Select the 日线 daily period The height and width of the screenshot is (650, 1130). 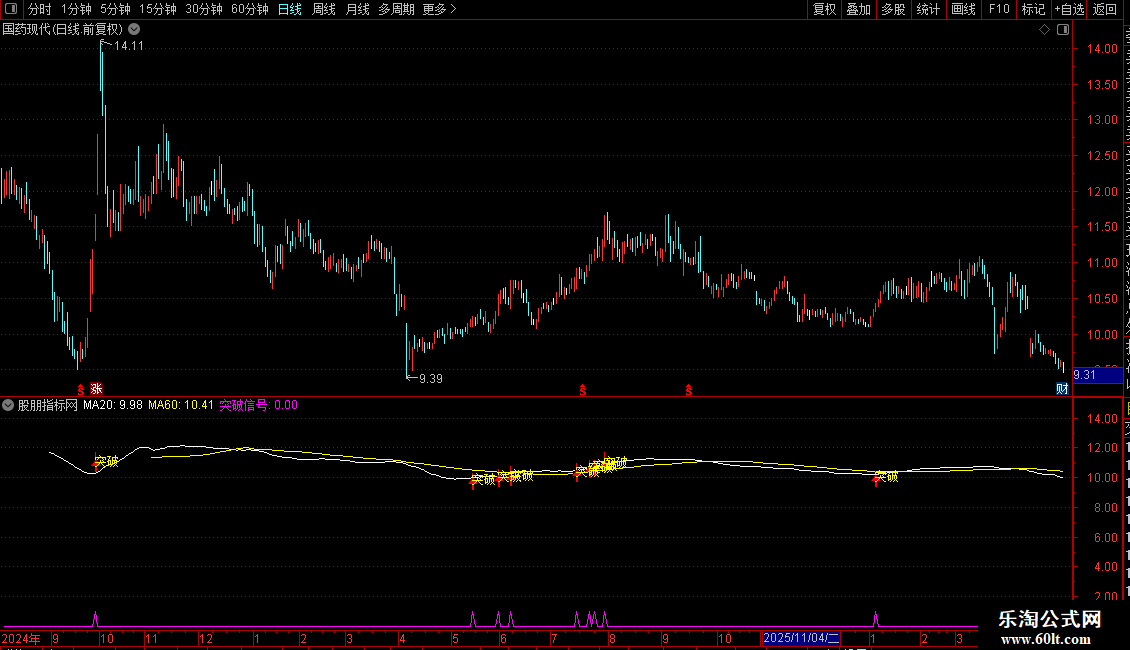(x=290, y=9)
